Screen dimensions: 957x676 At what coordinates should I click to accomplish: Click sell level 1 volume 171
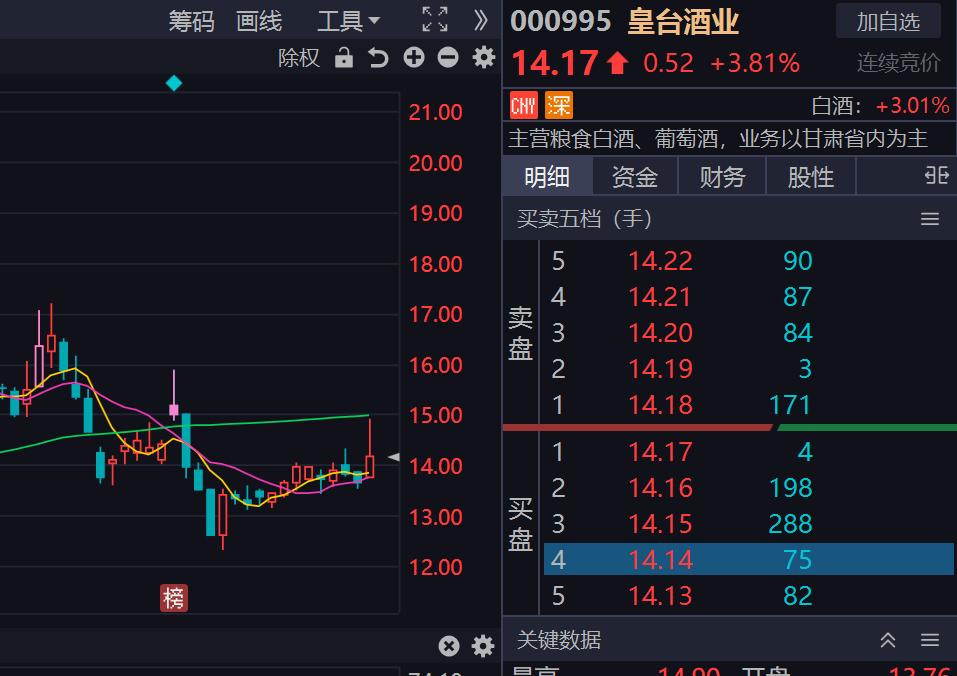click(790, 405)
